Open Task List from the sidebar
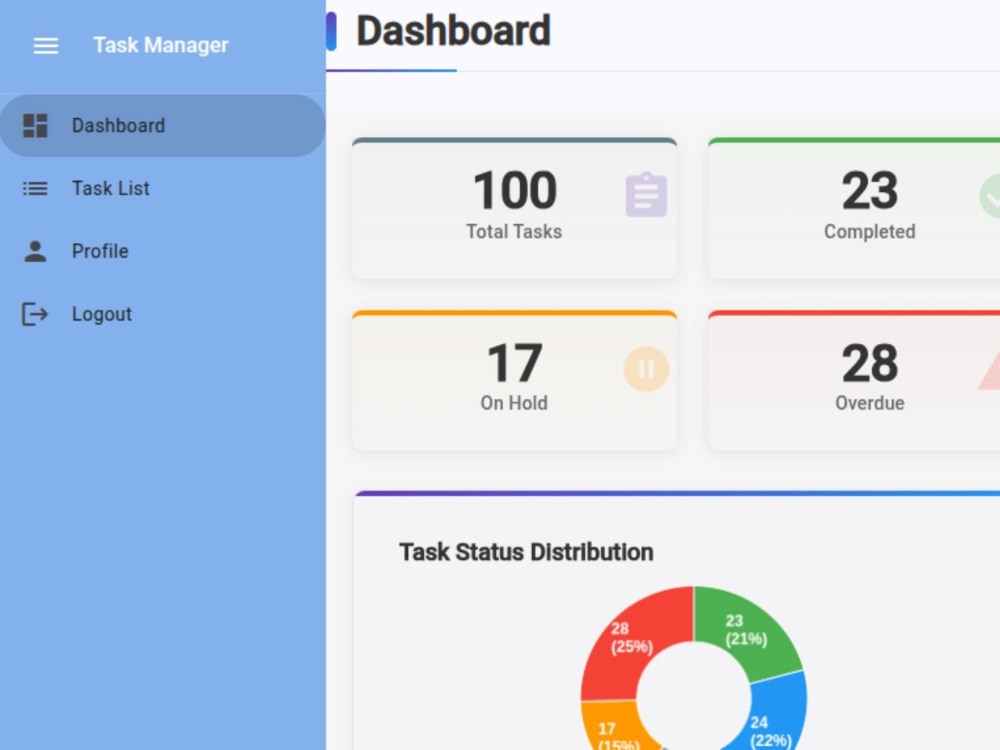Screen dimensions: 1000x750 tap(163, 188)
